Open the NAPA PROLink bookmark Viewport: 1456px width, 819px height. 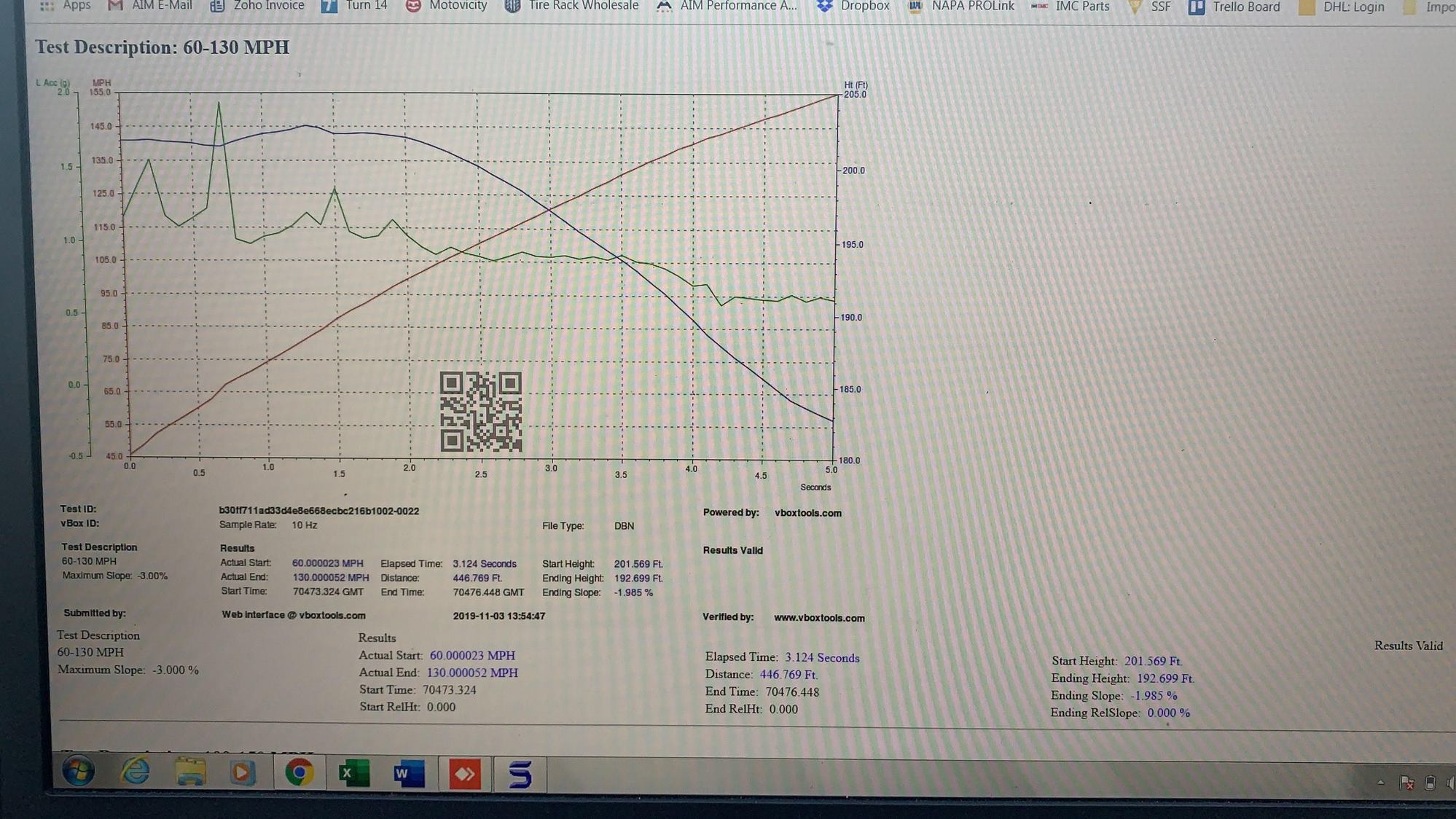960,6
